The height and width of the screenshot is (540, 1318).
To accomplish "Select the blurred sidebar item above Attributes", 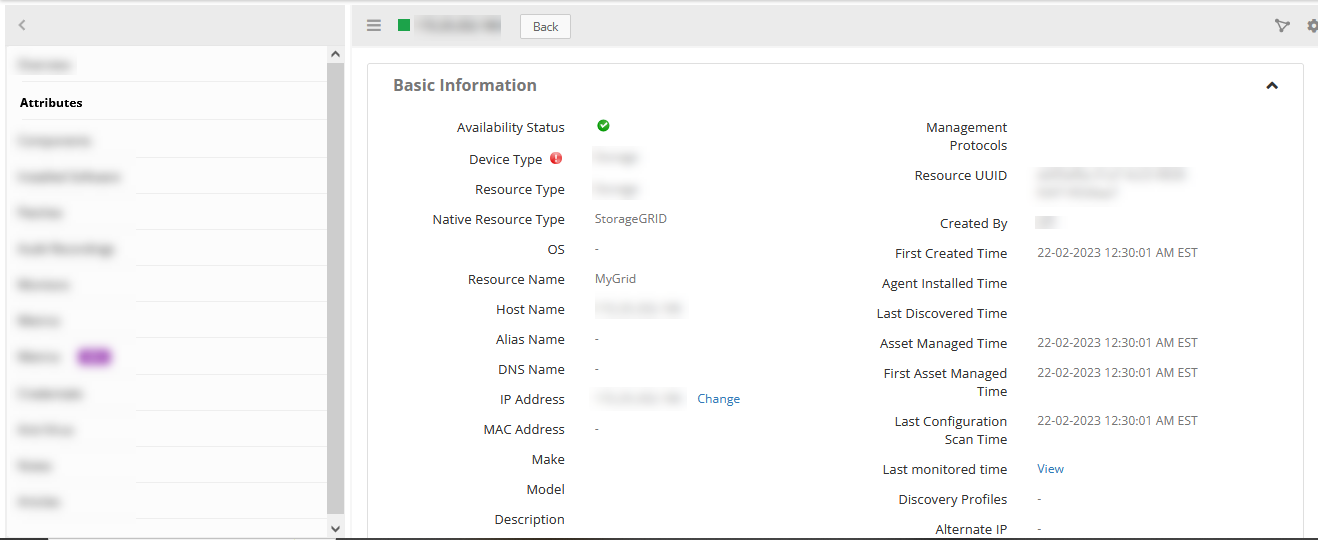I will point(45,65).
